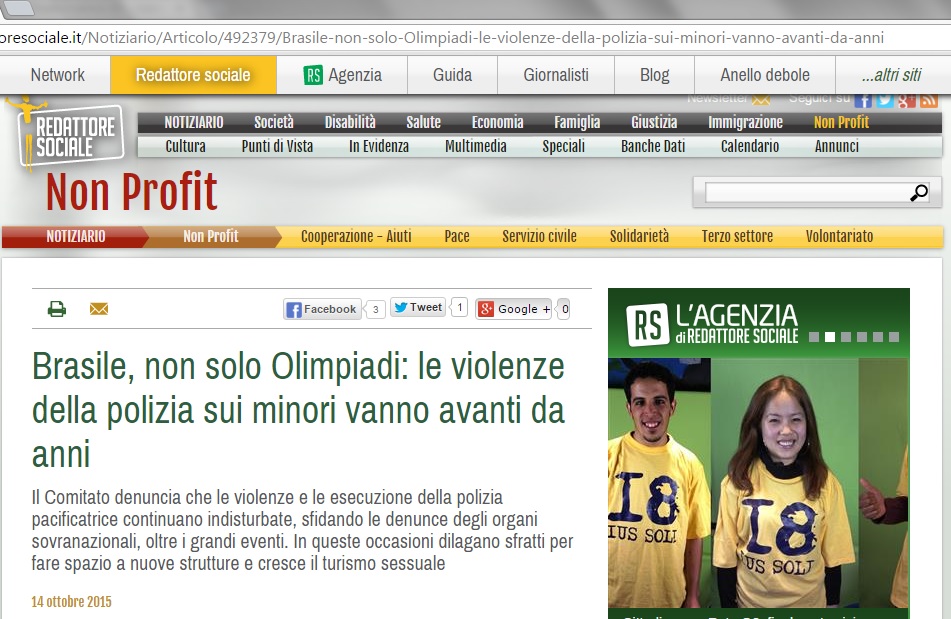951x619 pixels.
Task: Select the second slide indicator in agency banner
Action: (x=829, y=337)
